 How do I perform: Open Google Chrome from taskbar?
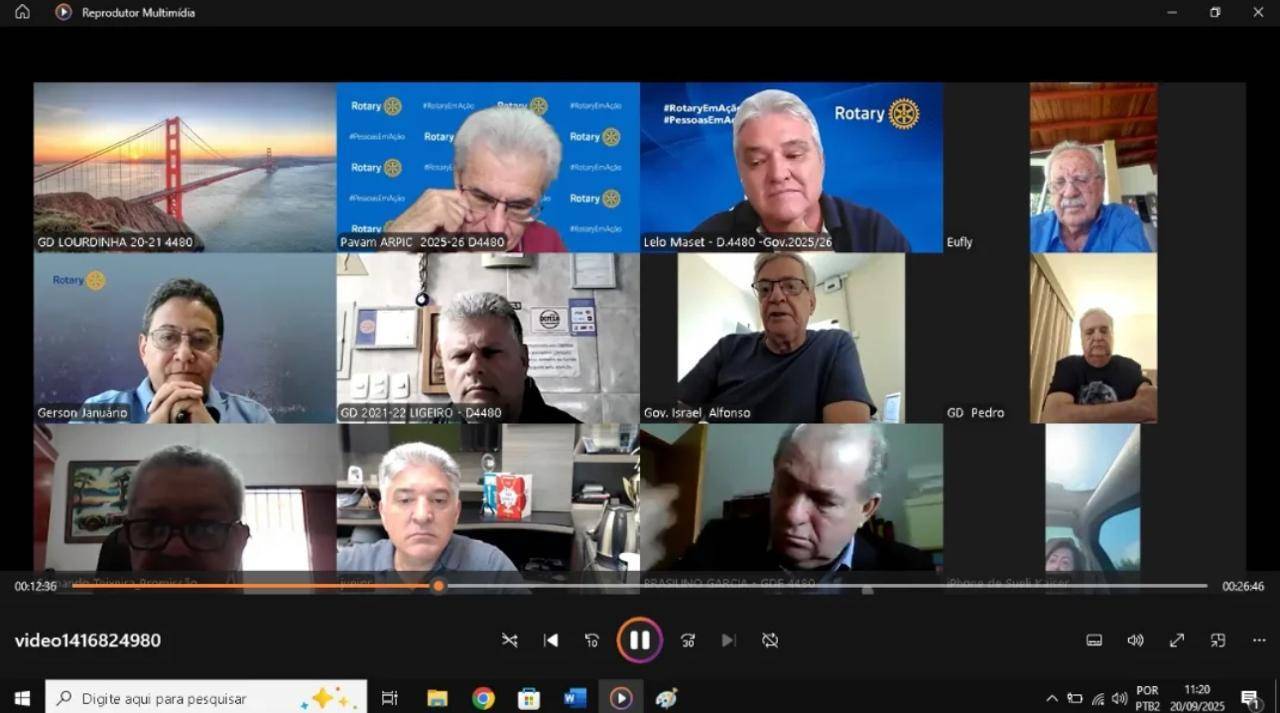point(483,698)
